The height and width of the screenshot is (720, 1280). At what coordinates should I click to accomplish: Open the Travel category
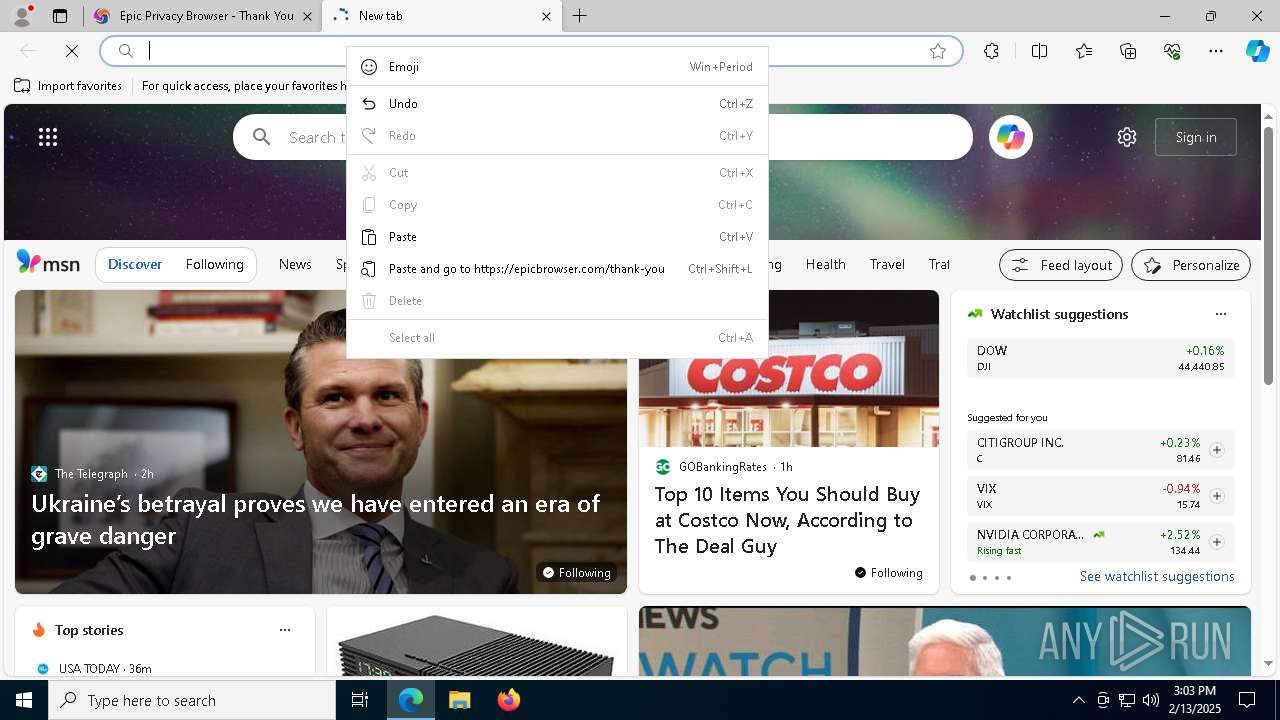coord(887,265)
